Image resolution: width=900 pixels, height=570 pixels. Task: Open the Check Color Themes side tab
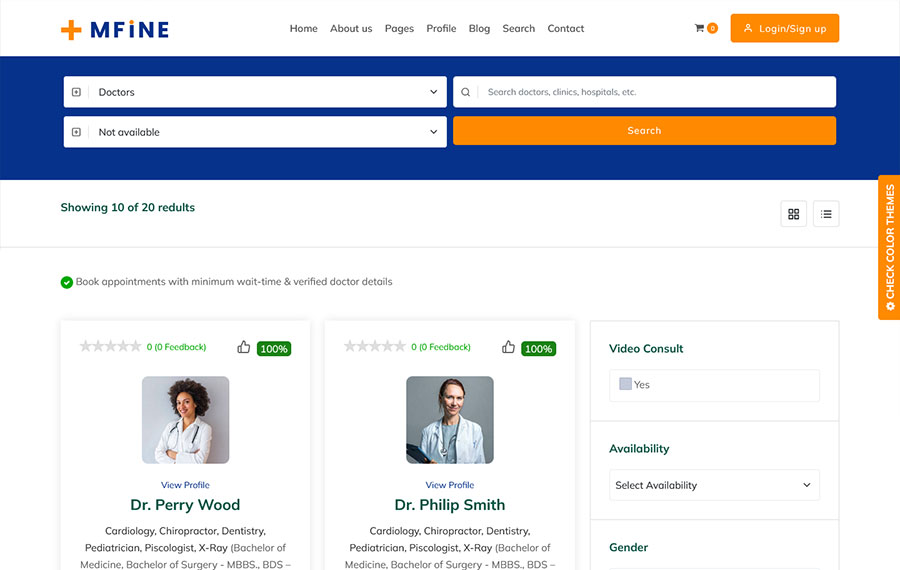click(889, 247)
